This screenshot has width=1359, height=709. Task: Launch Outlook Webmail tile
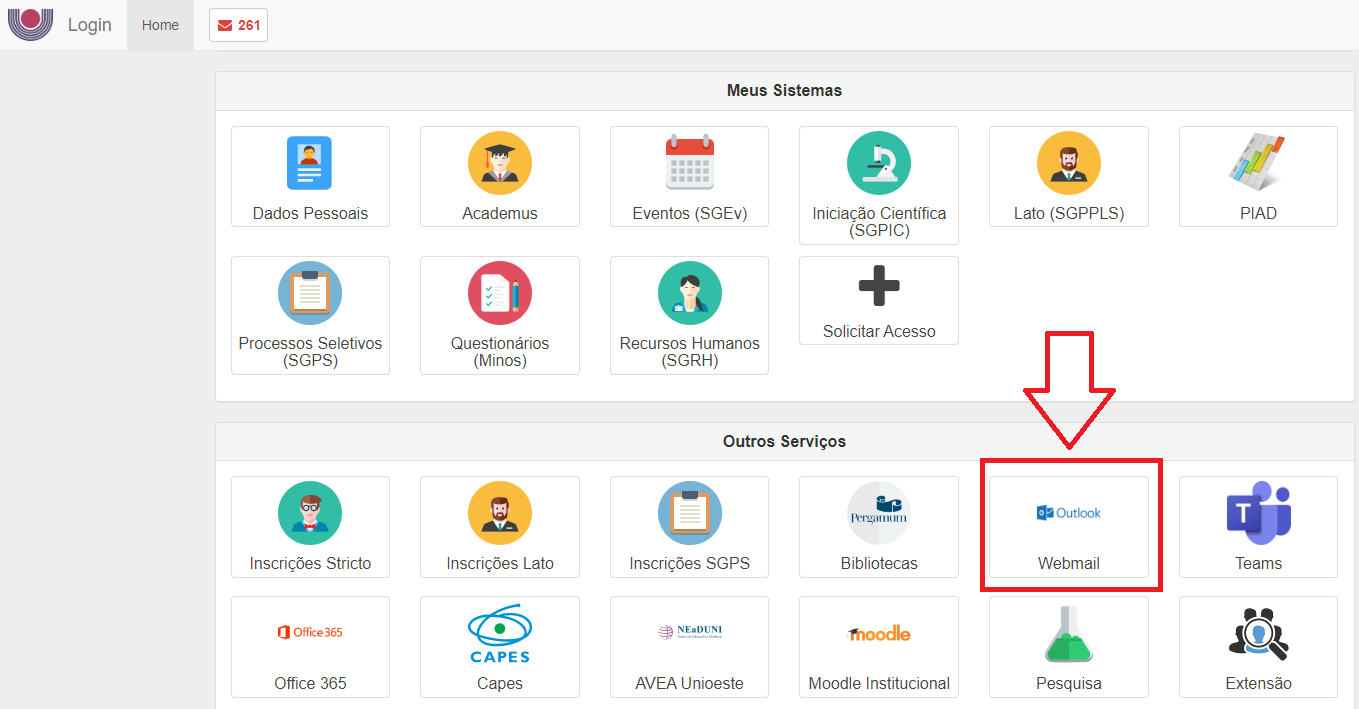coord(1068,526)
